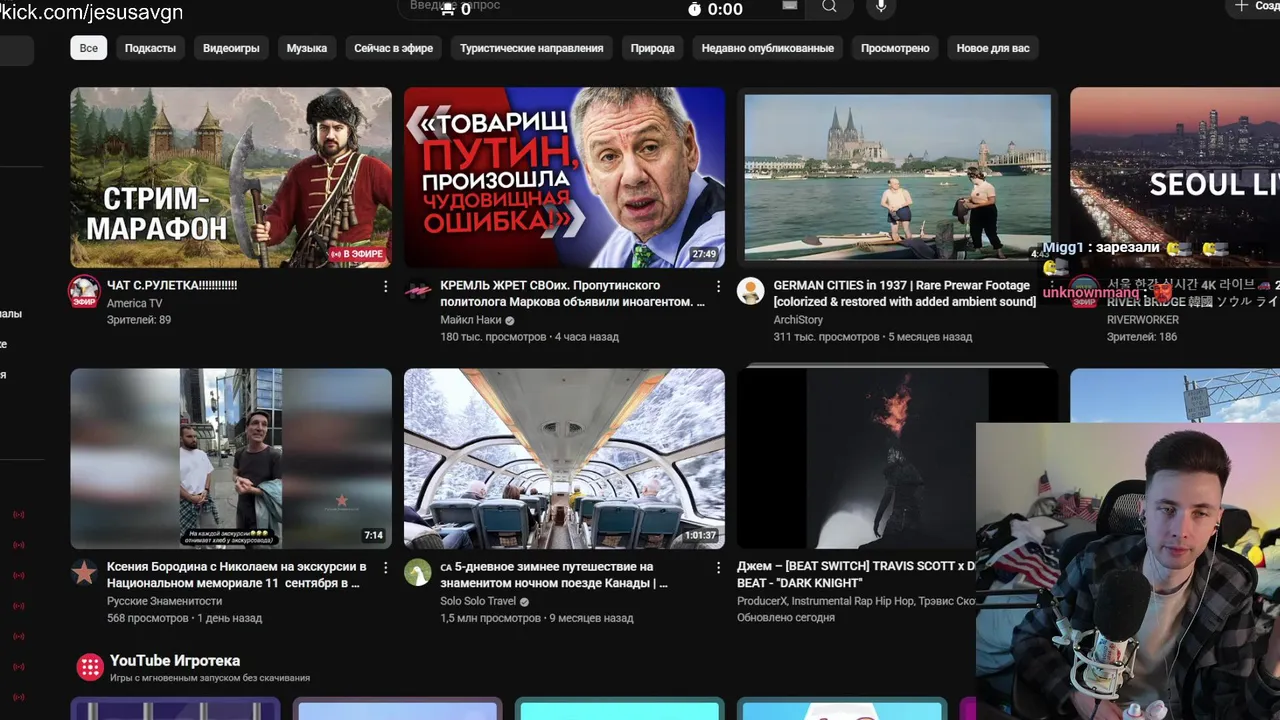
Task: Click the Зрителей: 89 viewer count
Action: pyautogui.click(x=139, y=320)
